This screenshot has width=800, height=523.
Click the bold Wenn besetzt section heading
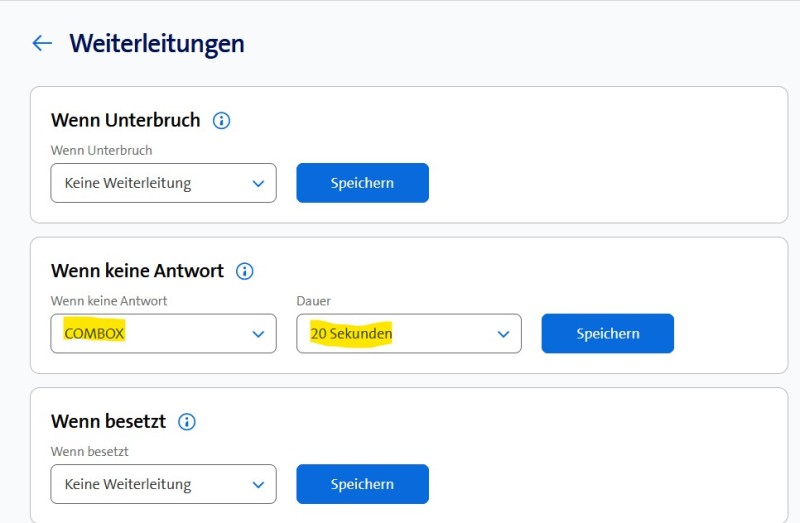(x=109, y=422)
